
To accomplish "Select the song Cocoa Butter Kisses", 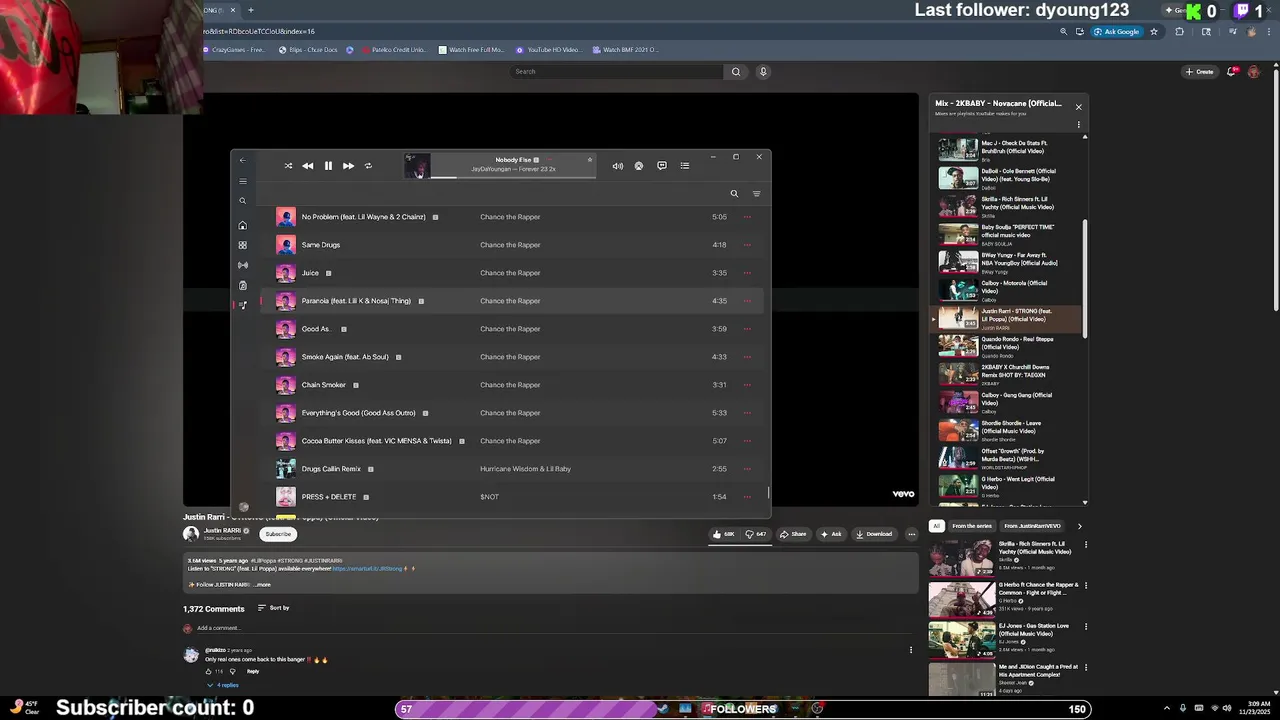I will pos(512,441).
